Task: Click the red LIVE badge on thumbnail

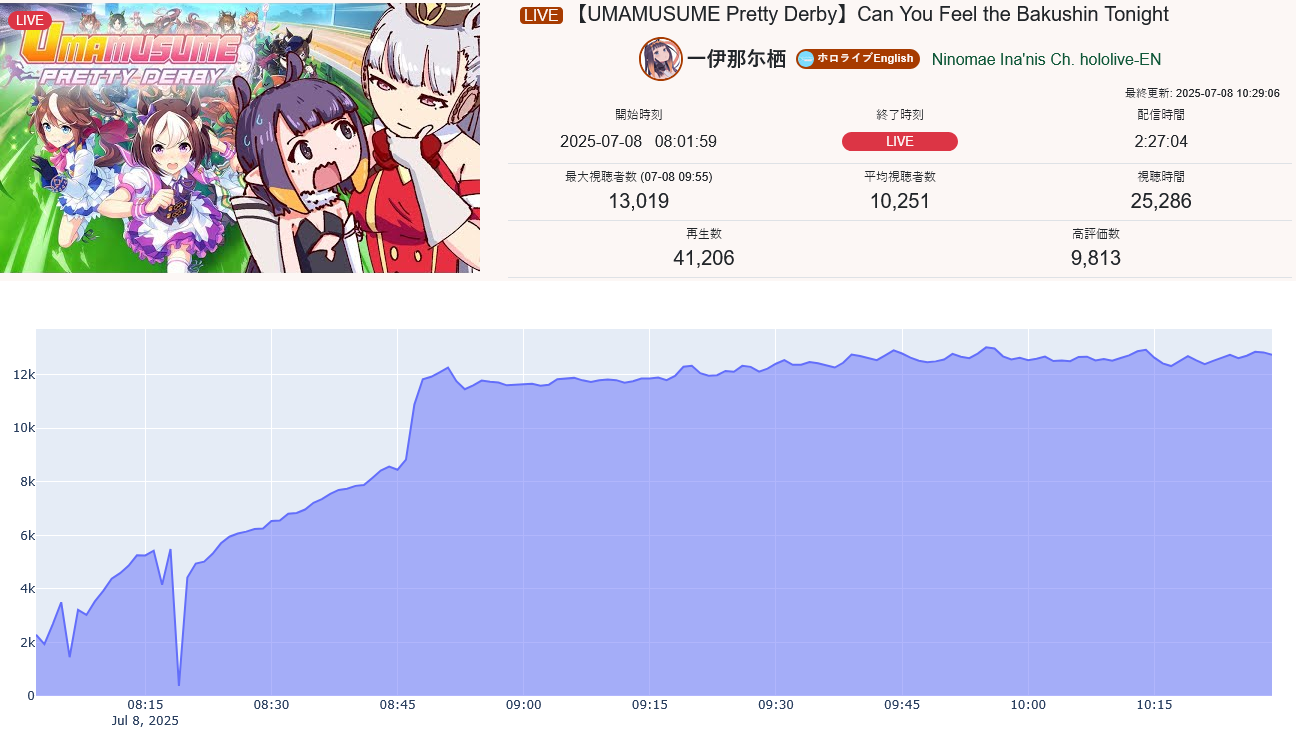Action: 30,20
